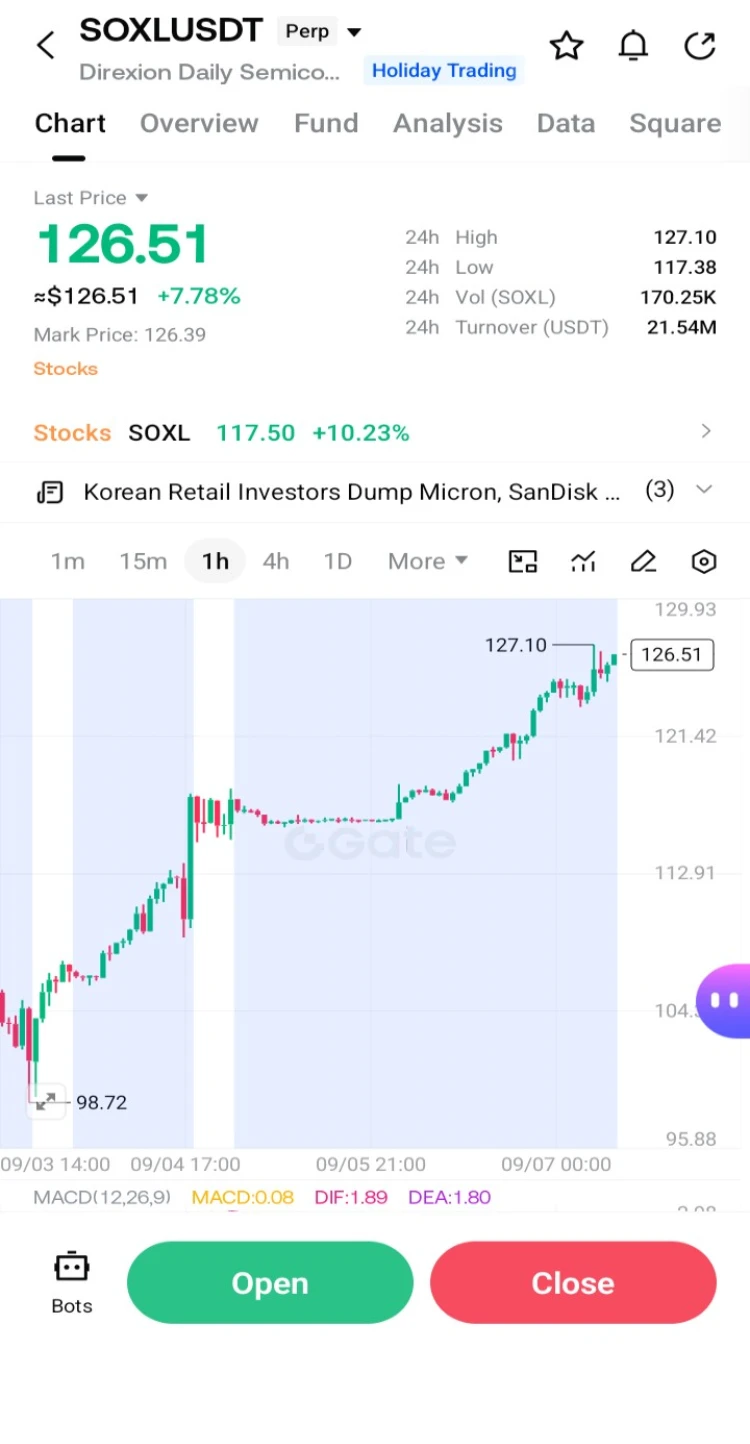
Task: Open chart picture-in-picture icon
Action: (523, 562)
